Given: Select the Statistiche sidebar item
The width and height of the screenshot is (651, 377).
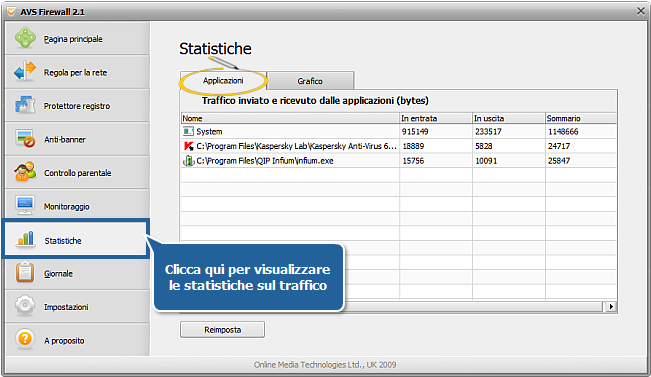Looking at the screenshot, I should (x=76, y=240).
